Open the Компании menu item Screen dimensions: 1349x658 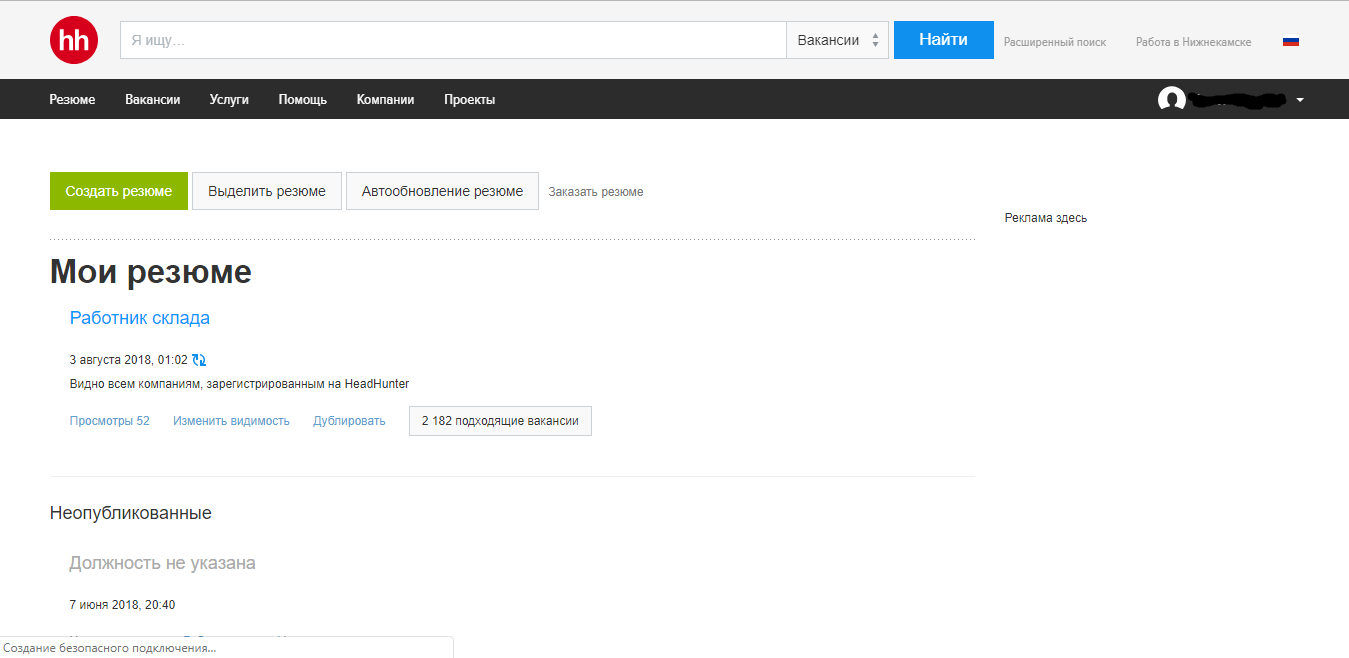click(385, 100)
